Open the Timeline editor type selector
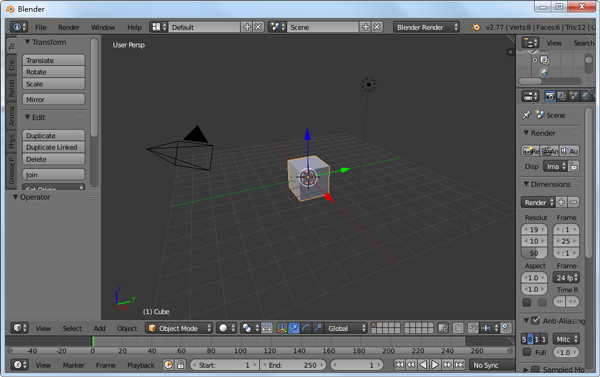600x377 pixels. [19, 365]
